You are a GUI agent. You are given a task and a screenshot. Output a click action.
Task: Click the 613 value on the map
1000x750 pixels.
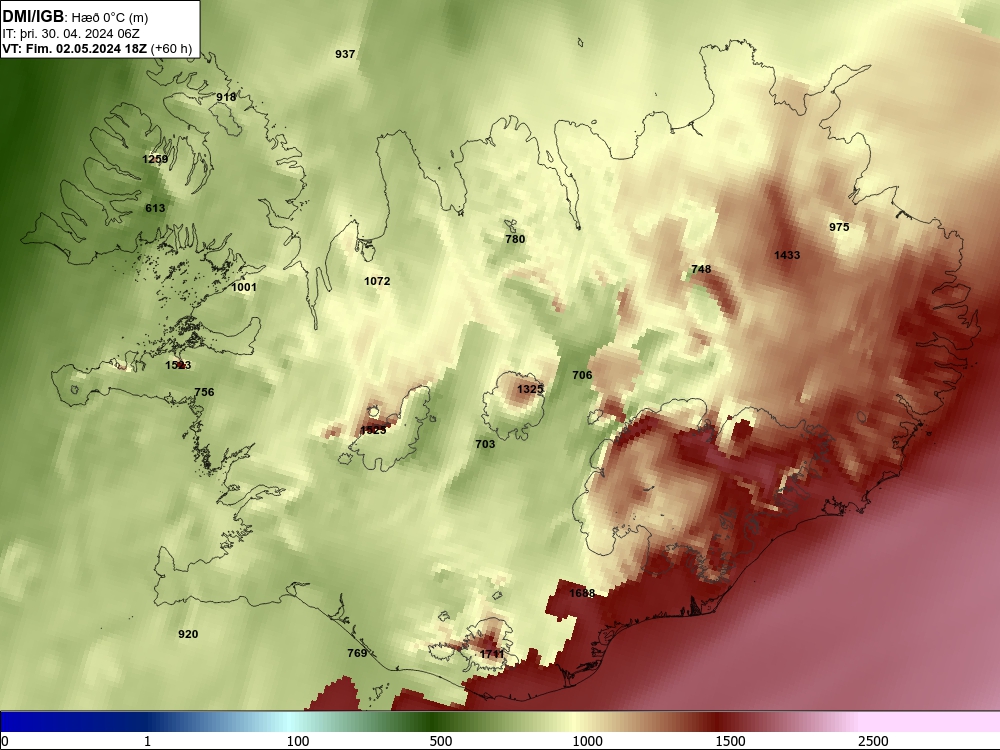(155, 208)
